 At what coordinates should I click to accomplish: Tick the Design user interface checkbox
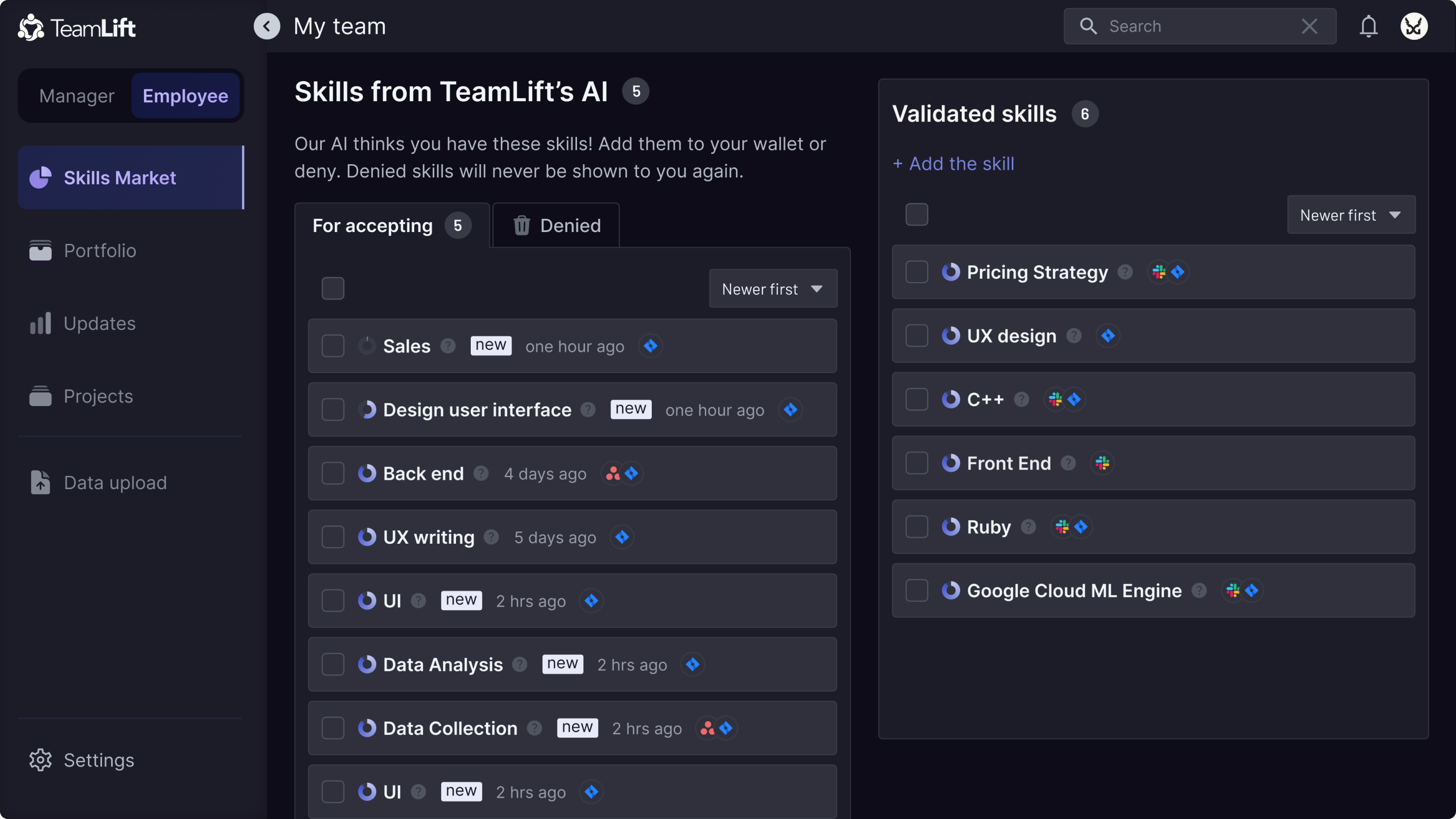tap(333, 409)
